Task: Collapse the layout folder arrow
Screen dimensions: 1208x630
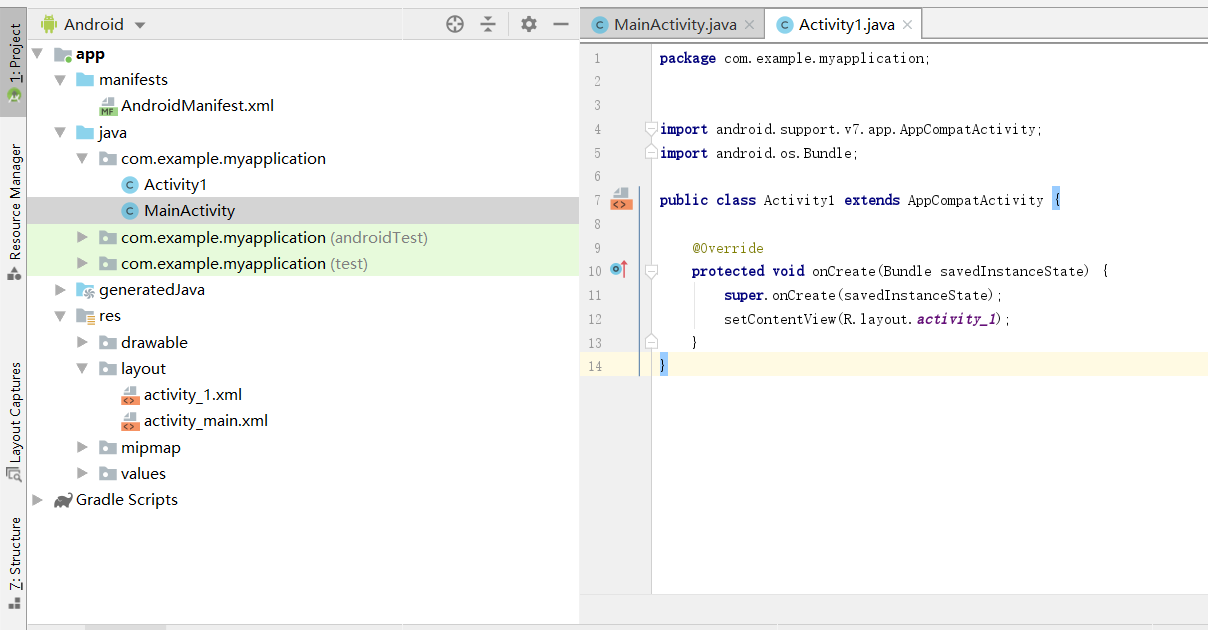Action: [83, 368]
